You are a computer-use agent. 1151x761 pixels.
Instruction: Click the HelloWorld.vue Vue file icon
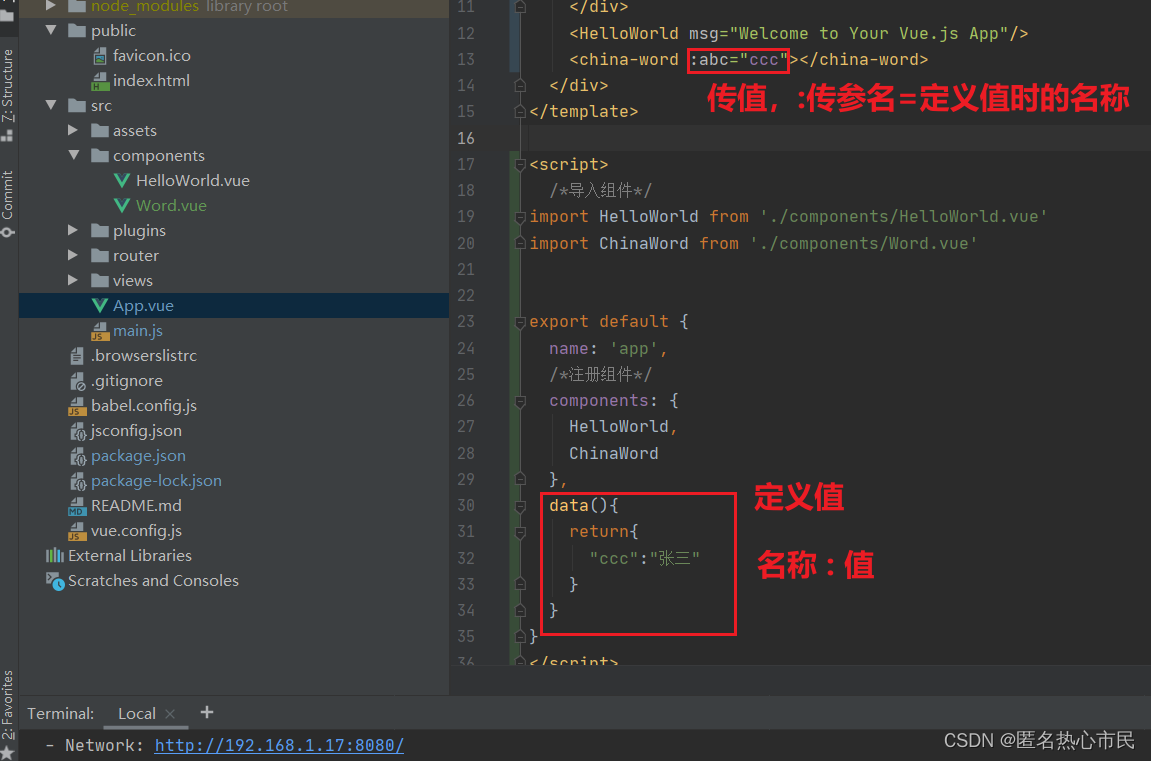click(x=122, y=181)
